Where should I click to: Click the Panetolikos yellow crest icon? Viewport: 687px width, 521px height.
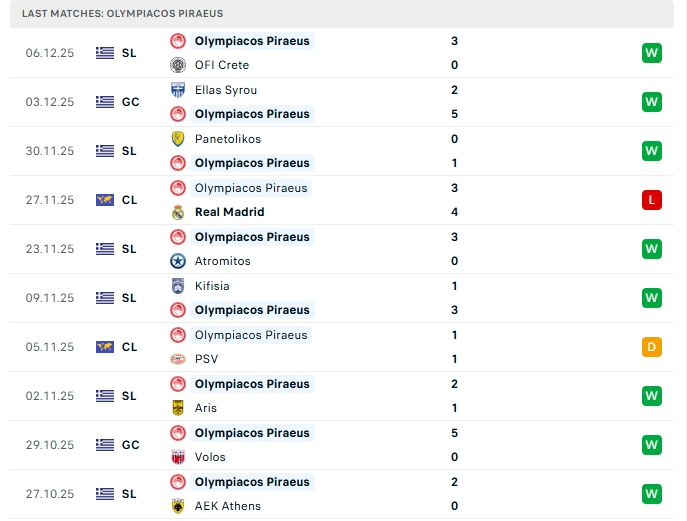pyautogui.click(x=178, y=139)
